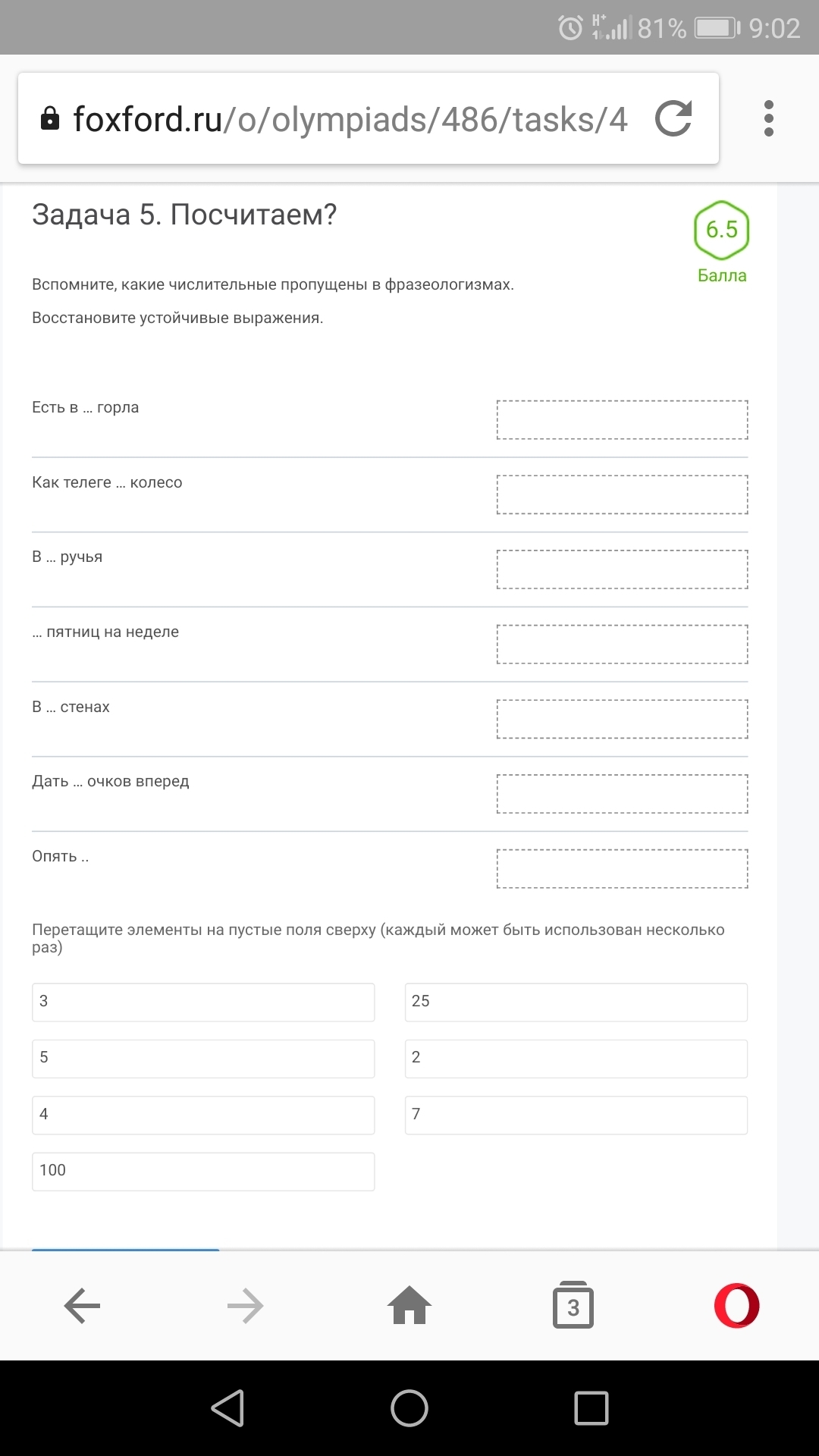Open the tabs switcher showing 3
The width and height of the screenshot is (819, 1456).
click(573, 1306)
